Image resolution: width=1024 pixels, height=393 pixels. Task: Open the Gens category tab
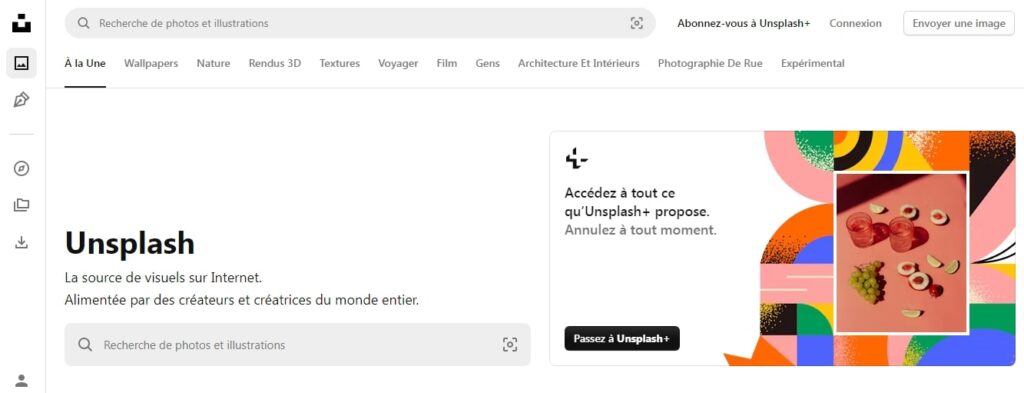(488, 63)
